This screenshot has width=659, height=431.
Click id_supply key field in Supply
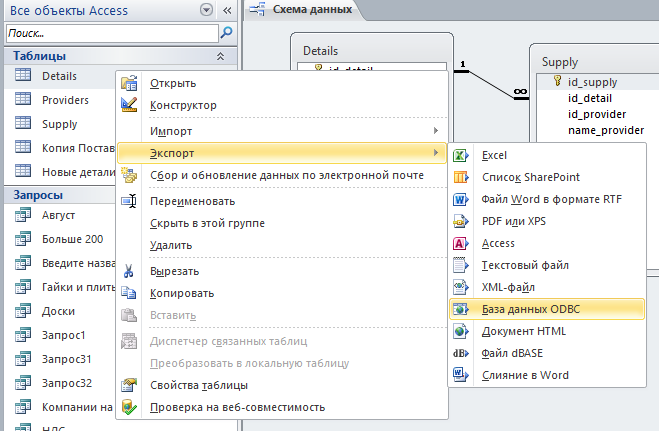593,82
